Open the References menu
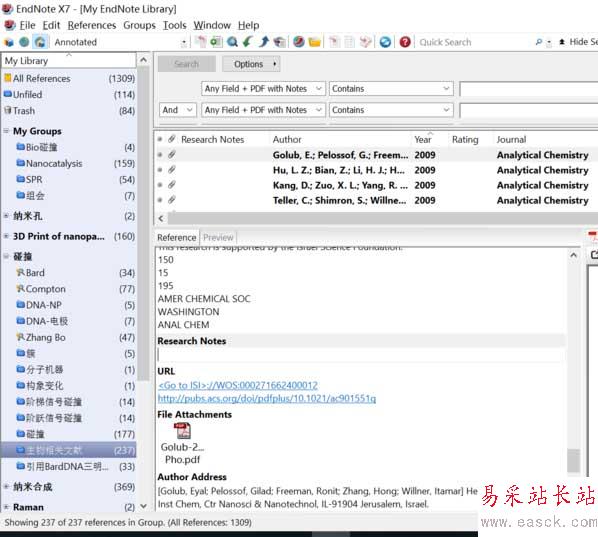 pos(92,25)
